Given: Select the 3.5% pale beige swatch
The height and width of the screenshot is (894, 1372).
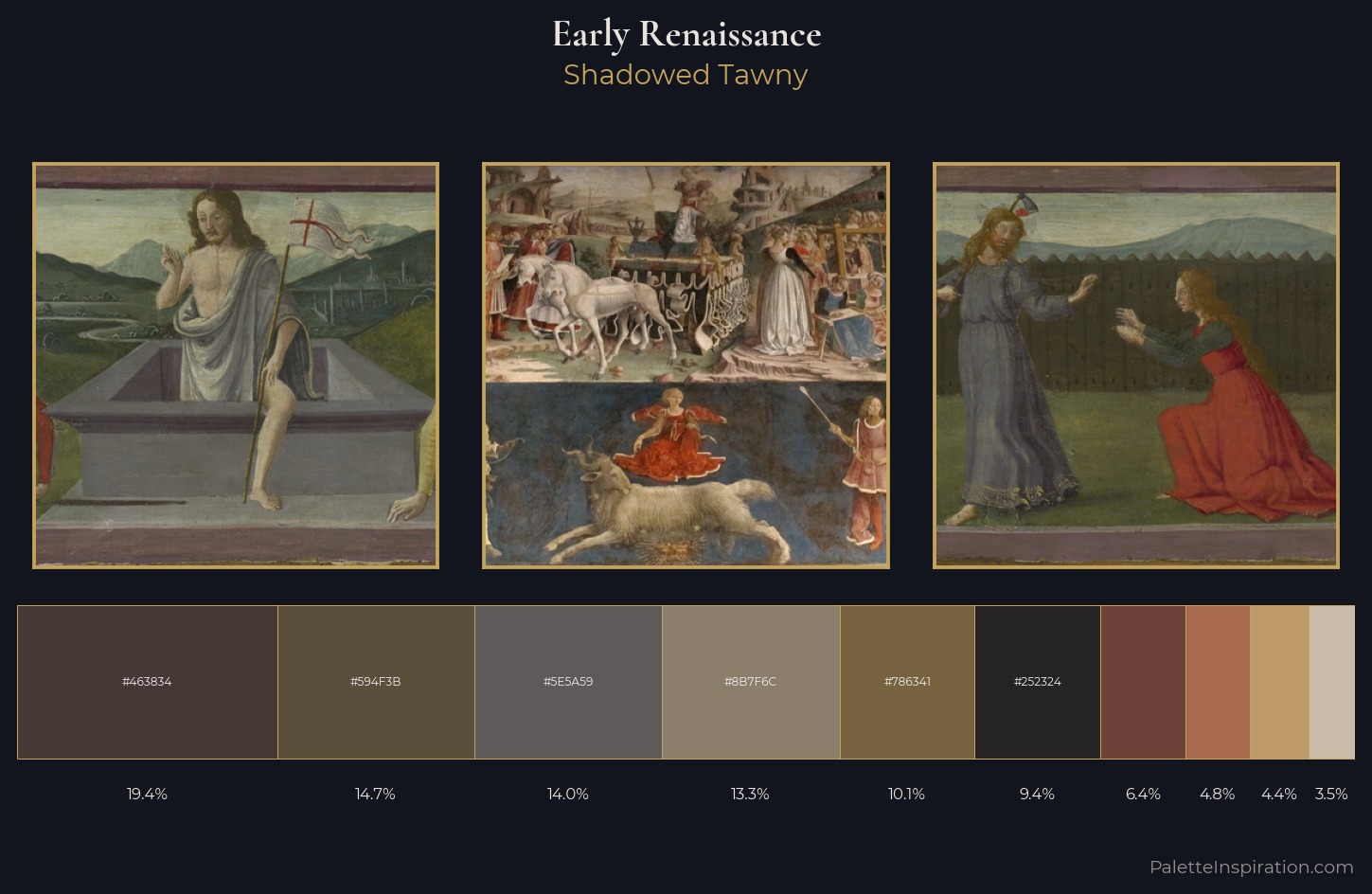Looking at the screenshot, I should tap(1331, 682).
